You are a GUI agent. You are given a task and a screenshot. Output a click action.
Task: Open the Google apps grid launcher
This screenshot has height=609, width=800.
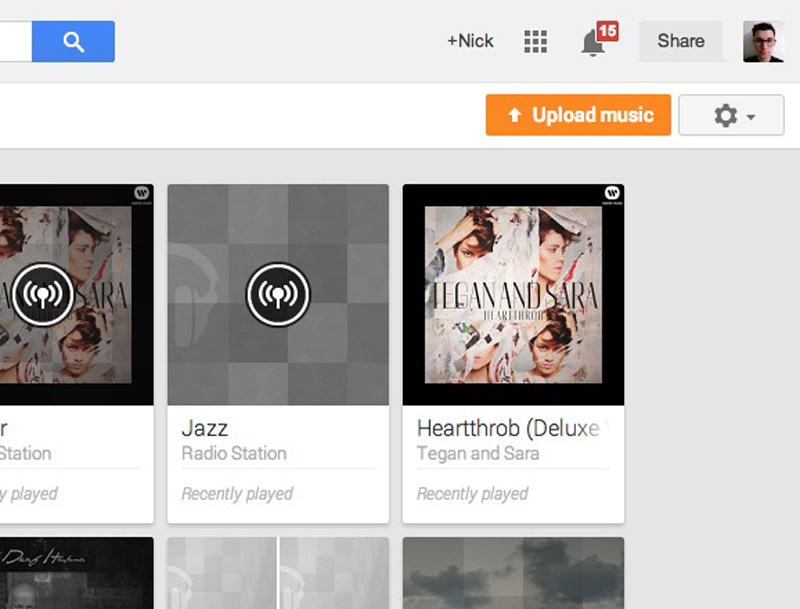pyautogui.click(x=535, y=41)
